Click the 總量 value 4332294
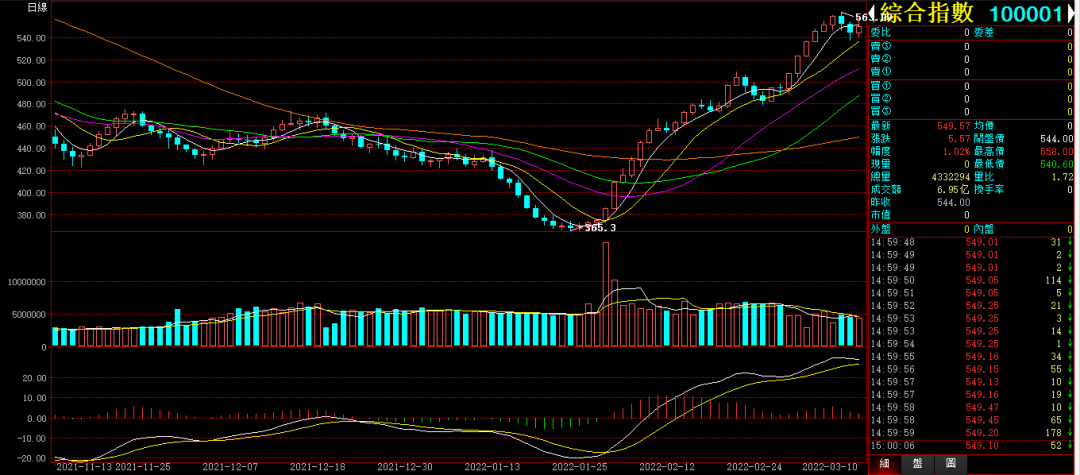The image size is (1080, 475). (949, 177)
